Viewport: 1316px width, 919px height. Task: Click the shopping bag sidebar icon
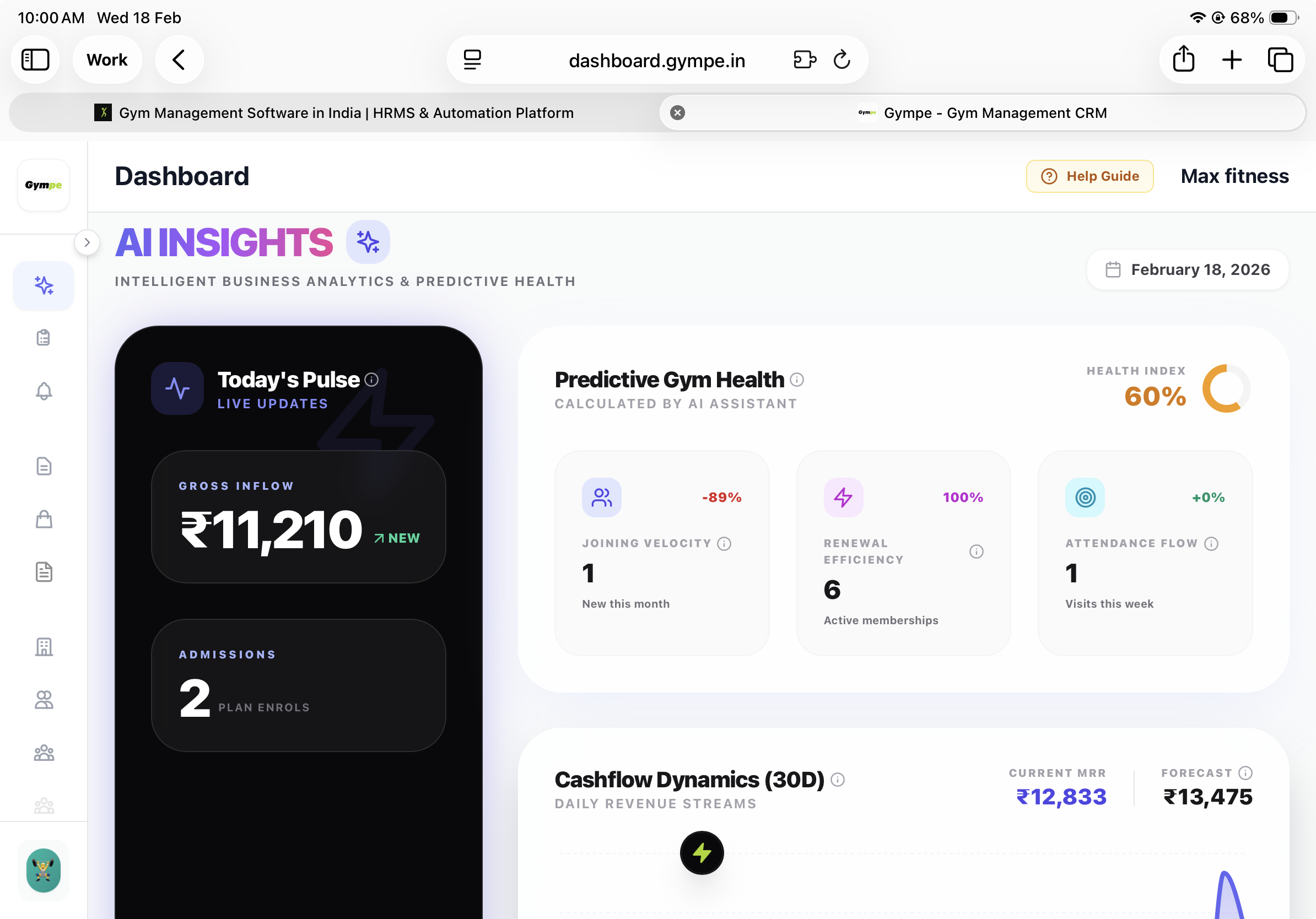[44, 519]
